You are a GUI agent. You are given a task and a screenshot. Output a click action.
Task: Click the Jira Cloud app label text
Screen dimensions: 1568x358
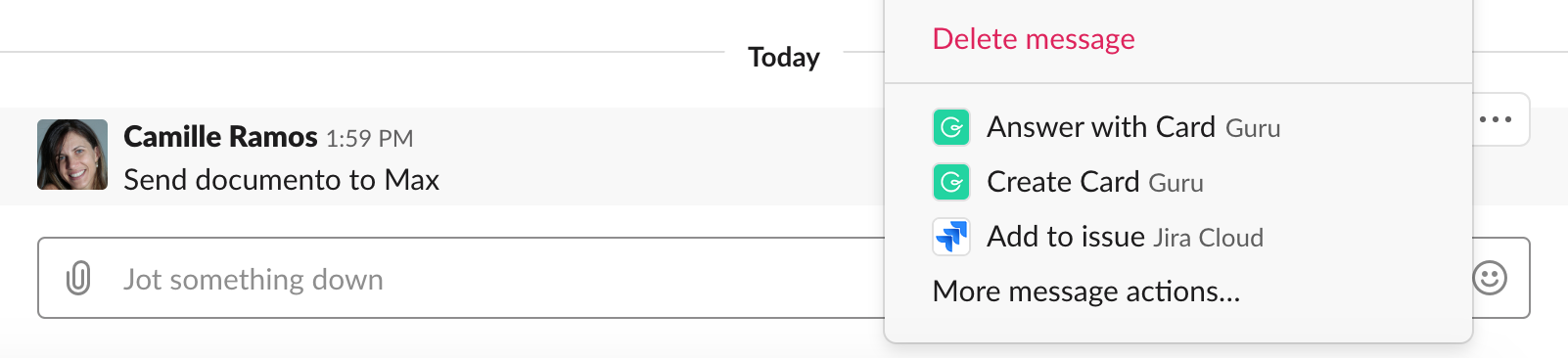point(1209,238)
